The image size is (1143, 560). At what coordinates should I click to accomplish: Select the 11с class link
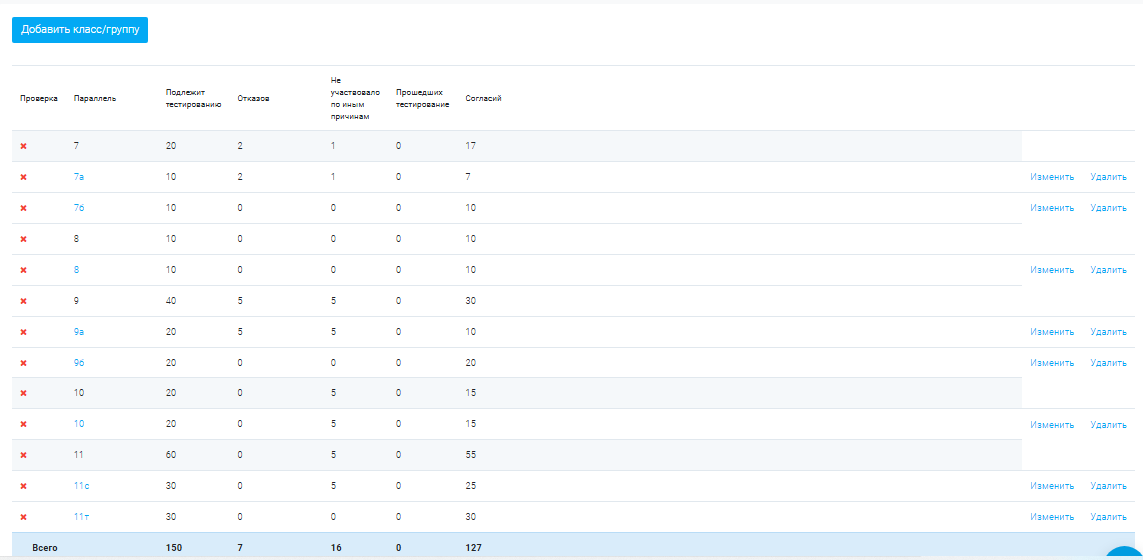pyautogui.click(x=81, y=486)
